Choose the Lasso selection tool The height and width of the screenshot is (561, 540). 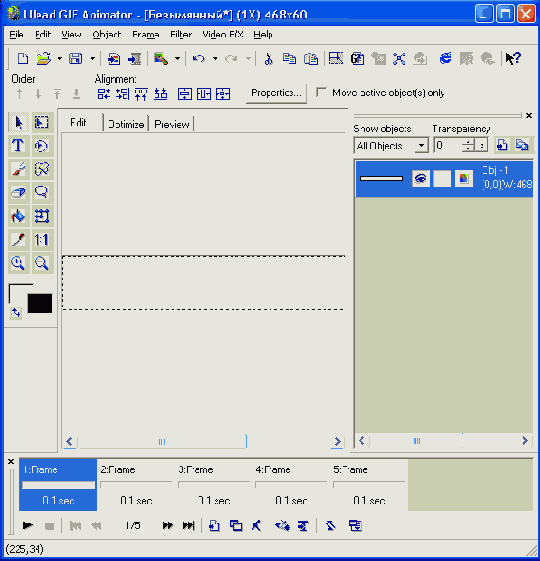click(42, 192)
